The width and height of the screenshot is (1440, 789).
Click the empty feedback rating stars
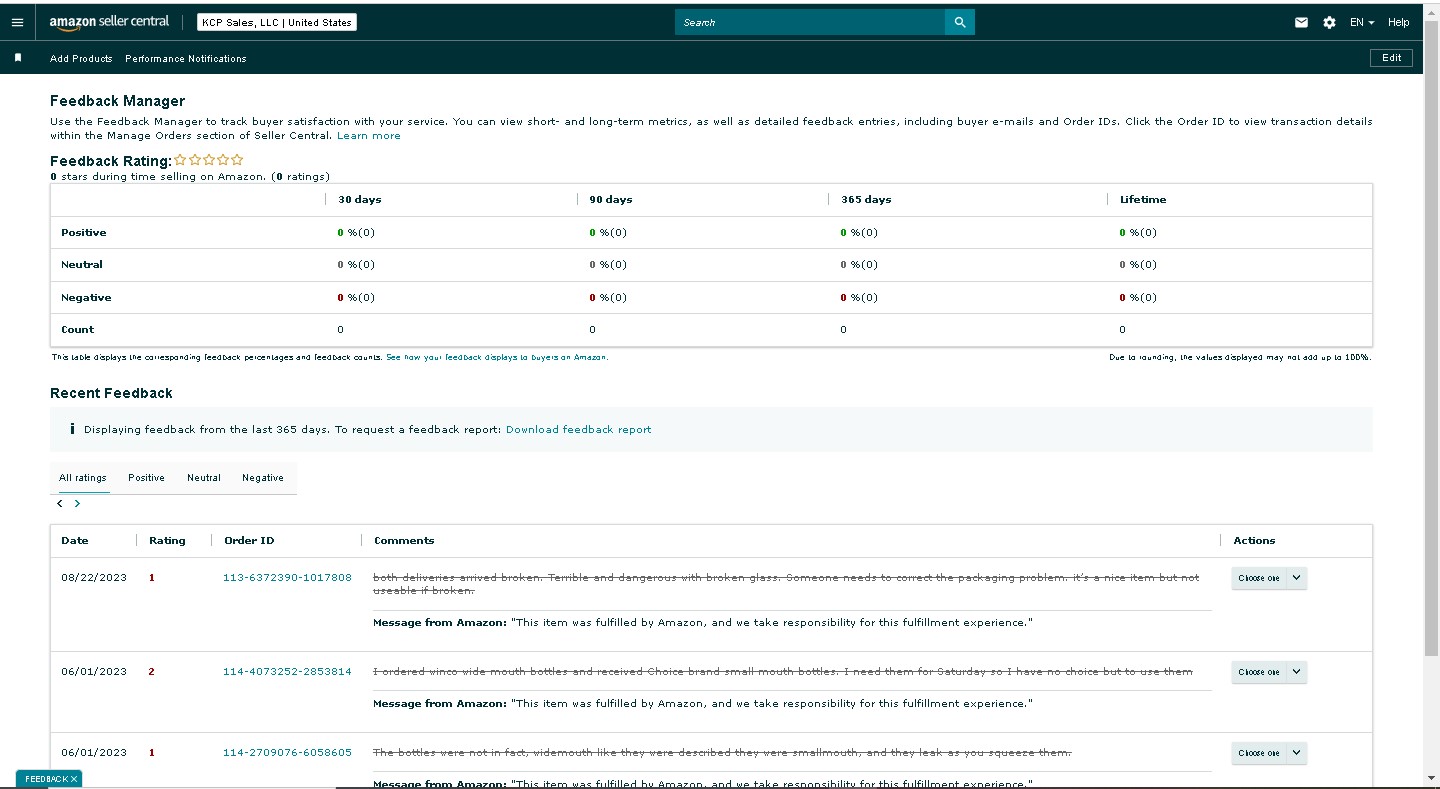point(209,160)
